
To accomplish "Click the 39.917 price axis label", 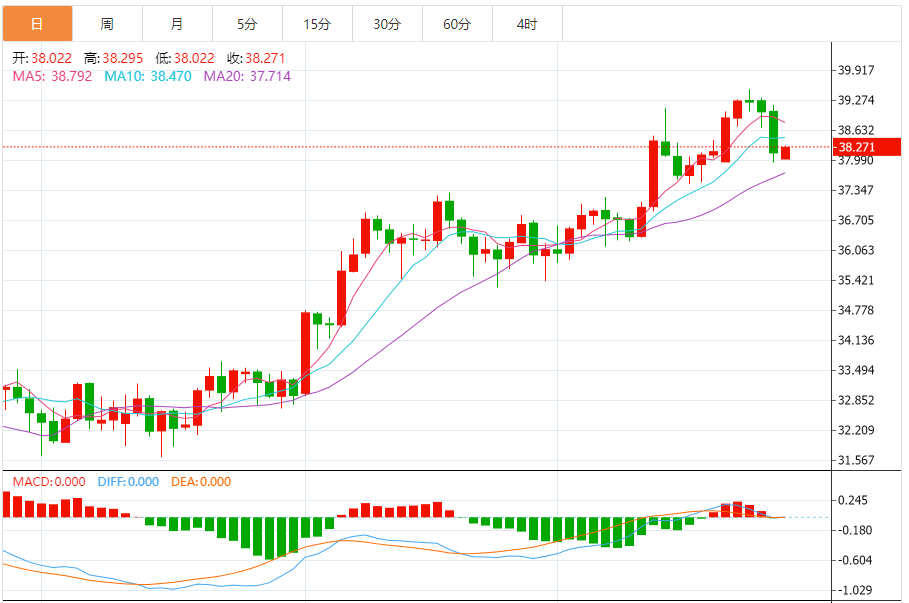I will (857, 70).
